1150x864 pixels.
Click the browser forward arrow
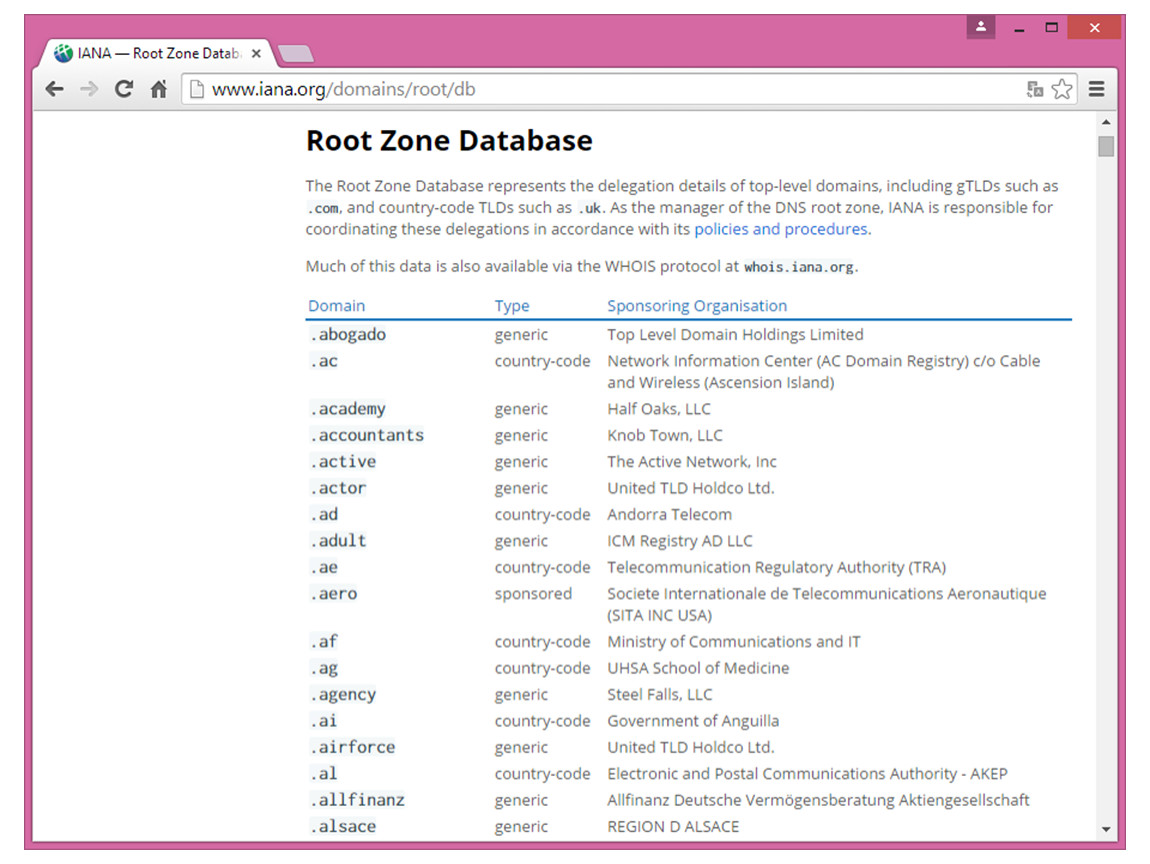click(x=89, y=89)
